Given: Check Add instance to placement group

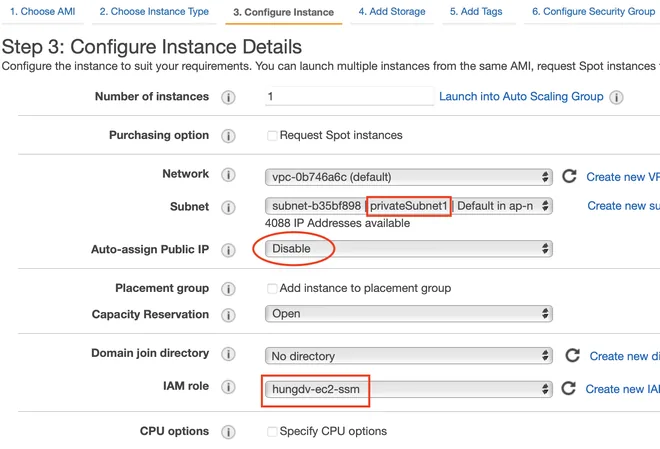Looking at the screenshot, I should click(272, 288).
